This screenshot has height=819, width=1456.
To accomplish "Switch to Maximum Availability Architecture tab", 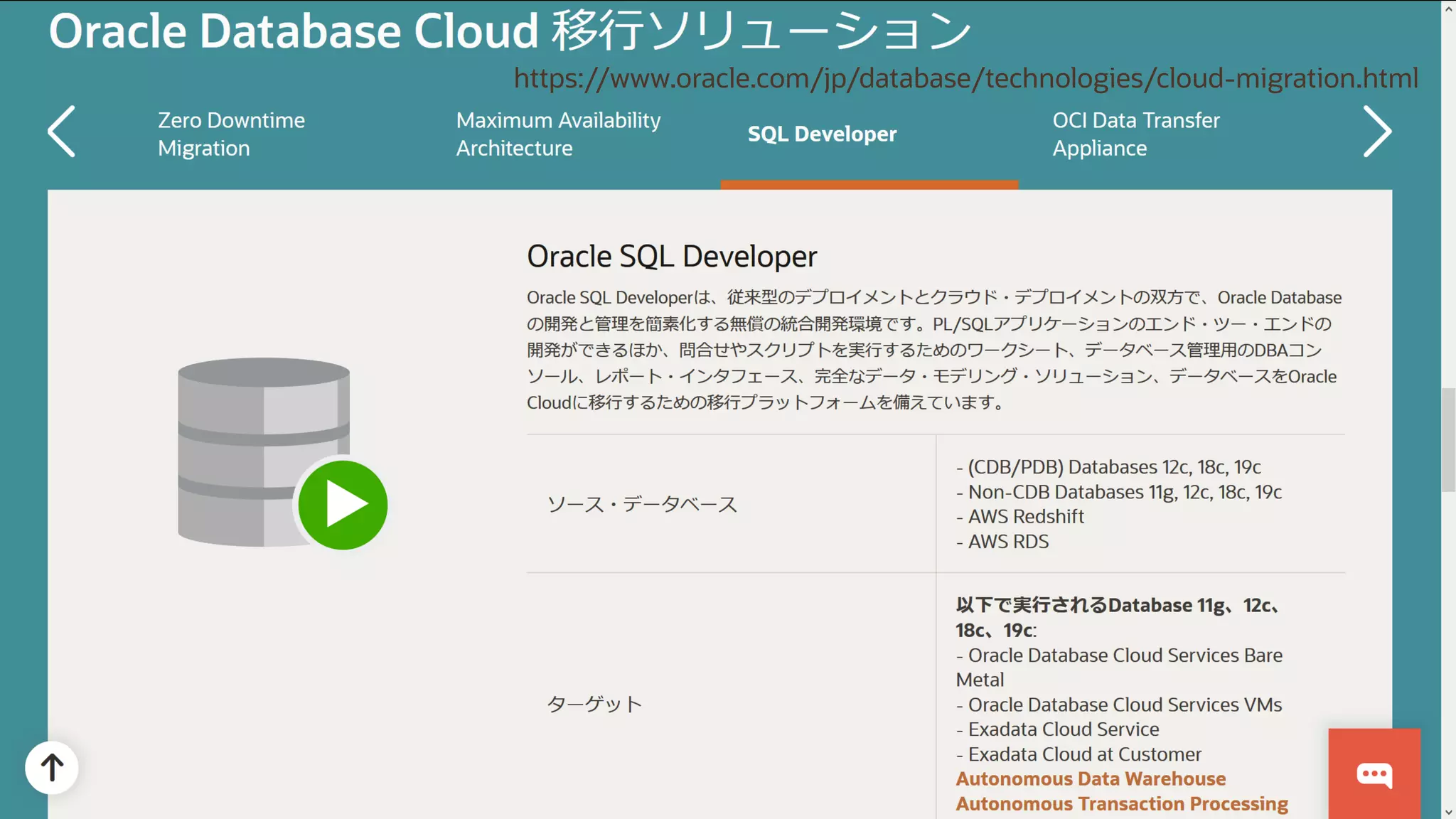I will [558, 134].
